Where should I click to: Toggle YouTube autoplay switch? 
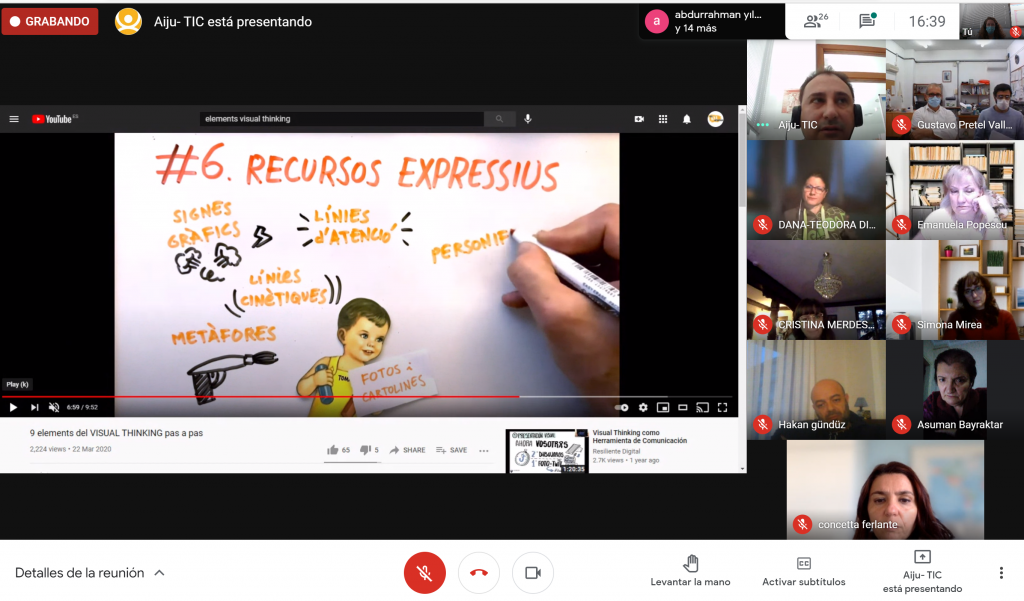pyautogui.click(x=622, y=408)
